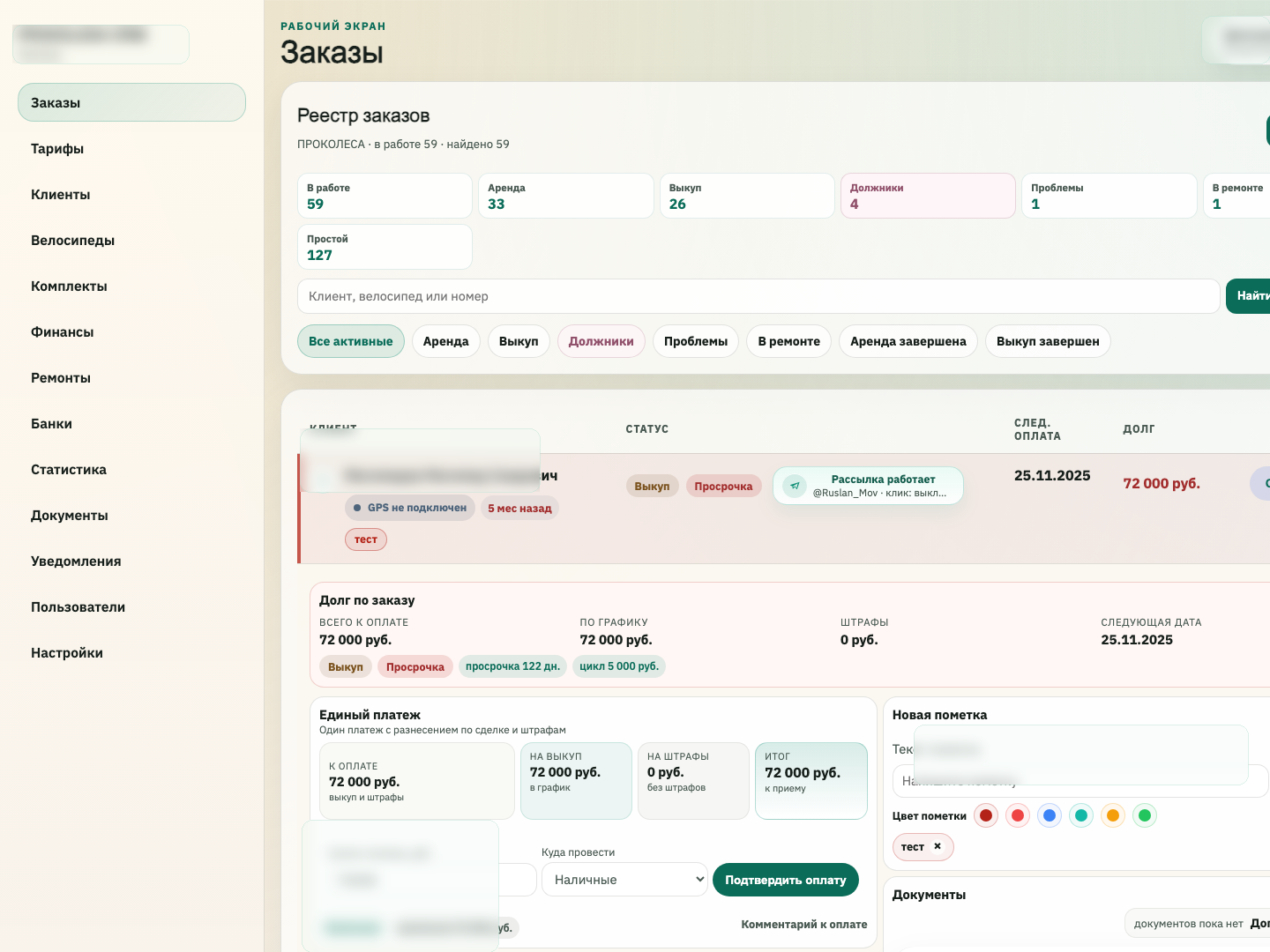Click the К ОПЛАТЕ 72 000 руб. card

tap(417, 781)
